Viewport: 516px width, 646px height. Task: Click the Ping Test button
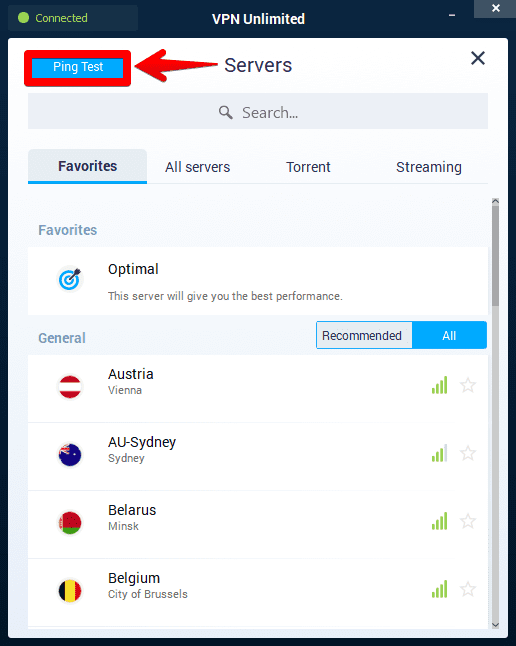(77, 68)
